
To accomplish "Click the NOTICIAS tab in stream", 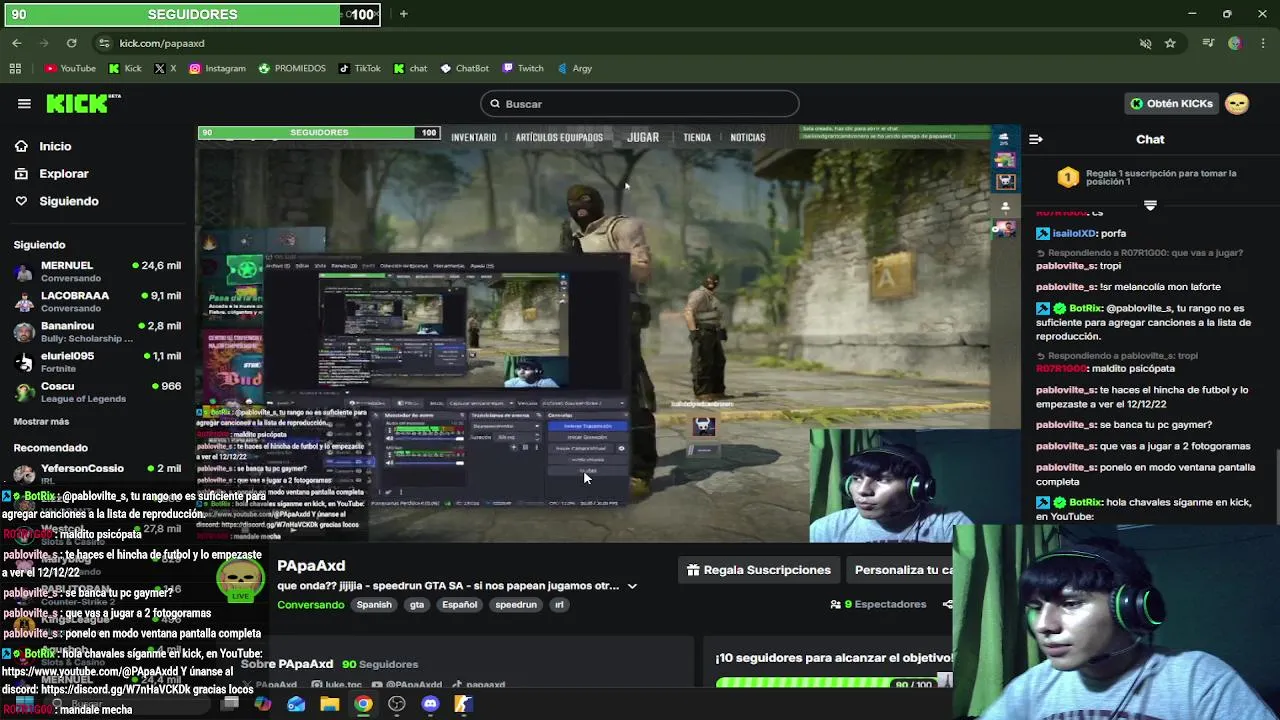I will pyautogui.click(x=748, y=138).
